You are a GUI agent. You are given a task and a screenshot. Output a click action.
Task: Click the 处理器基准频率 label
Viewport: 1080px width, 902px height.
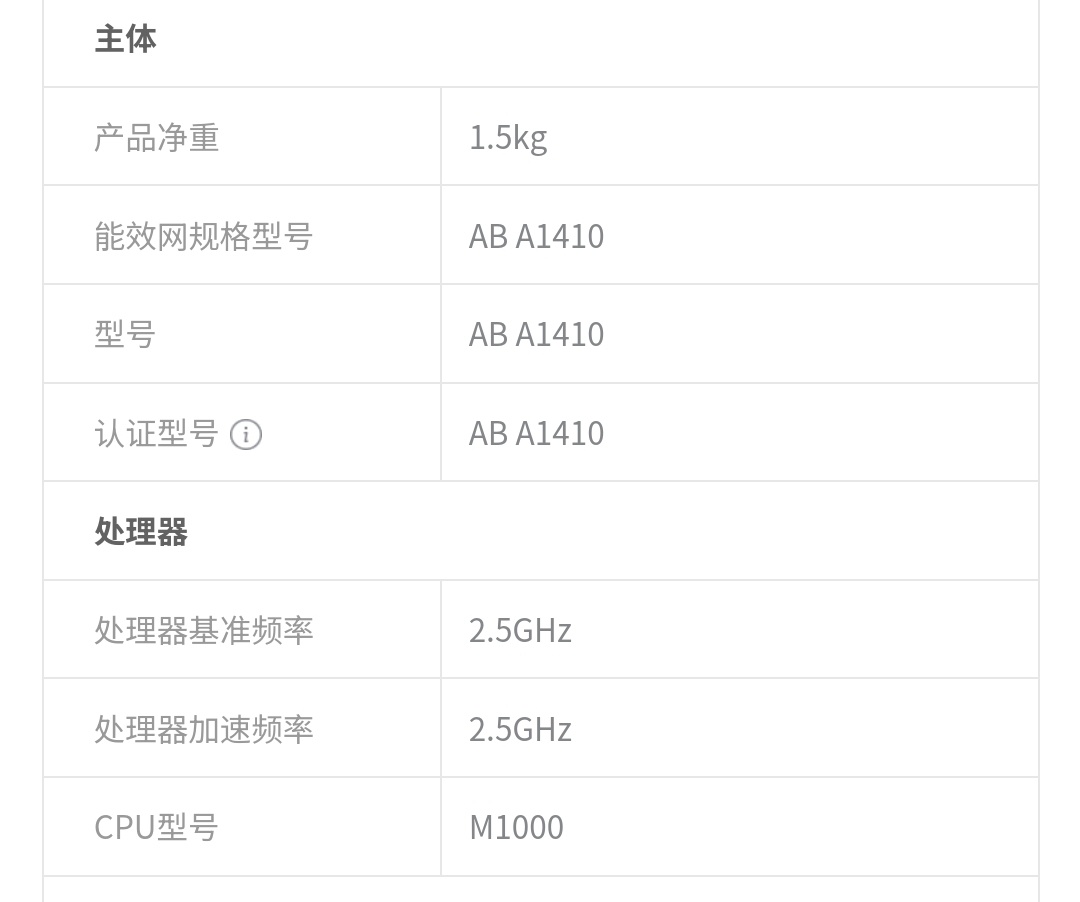(x=204, y=631)
